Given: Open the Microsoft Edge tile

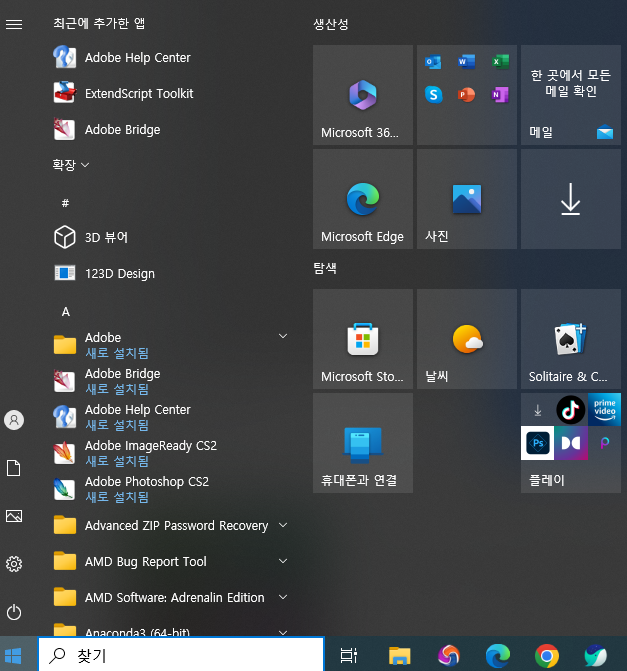Looking at the screenshot, I should pyautogui.click(x=363, y=199).
